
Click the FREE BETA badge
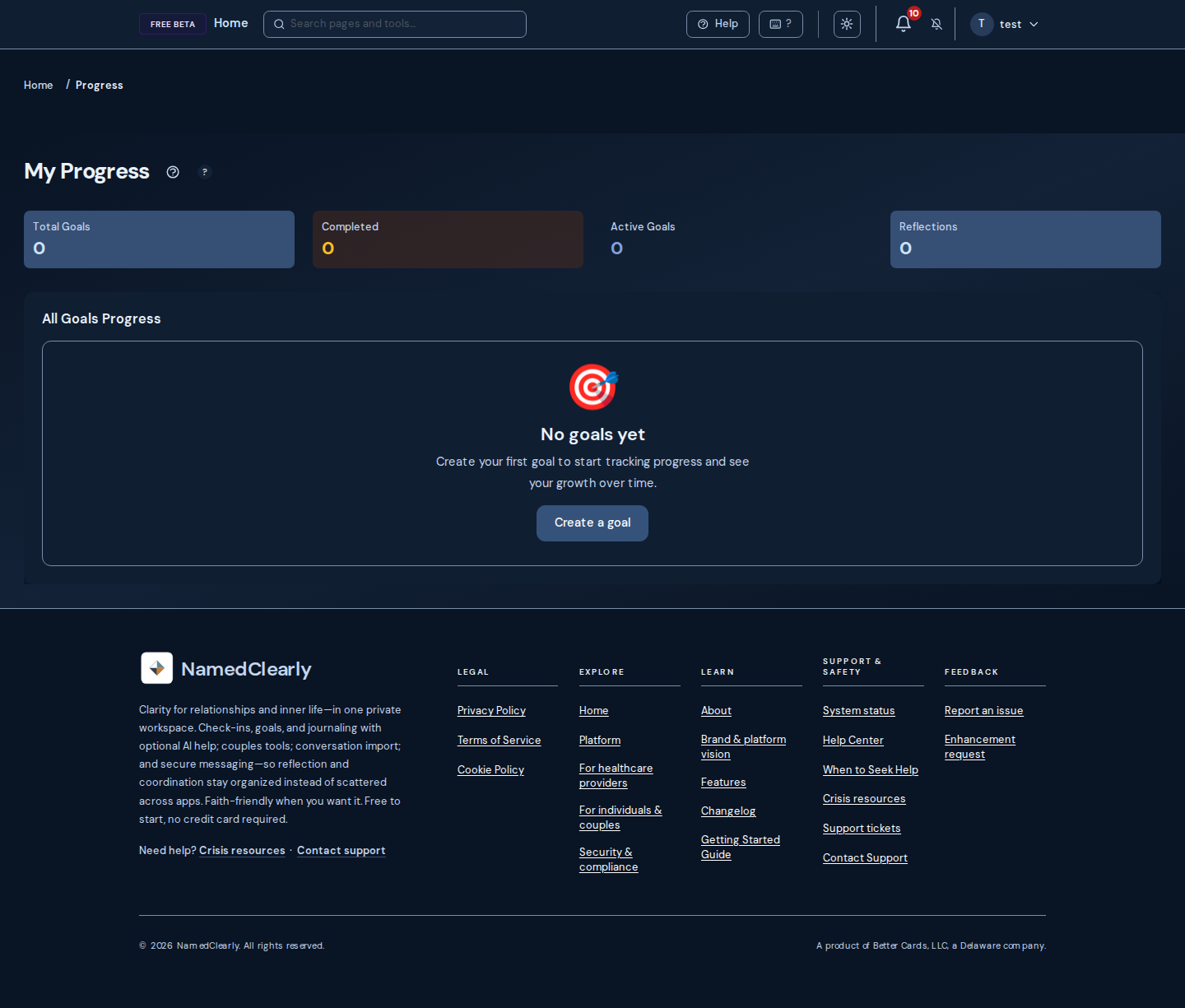click(x=173, y=24)
